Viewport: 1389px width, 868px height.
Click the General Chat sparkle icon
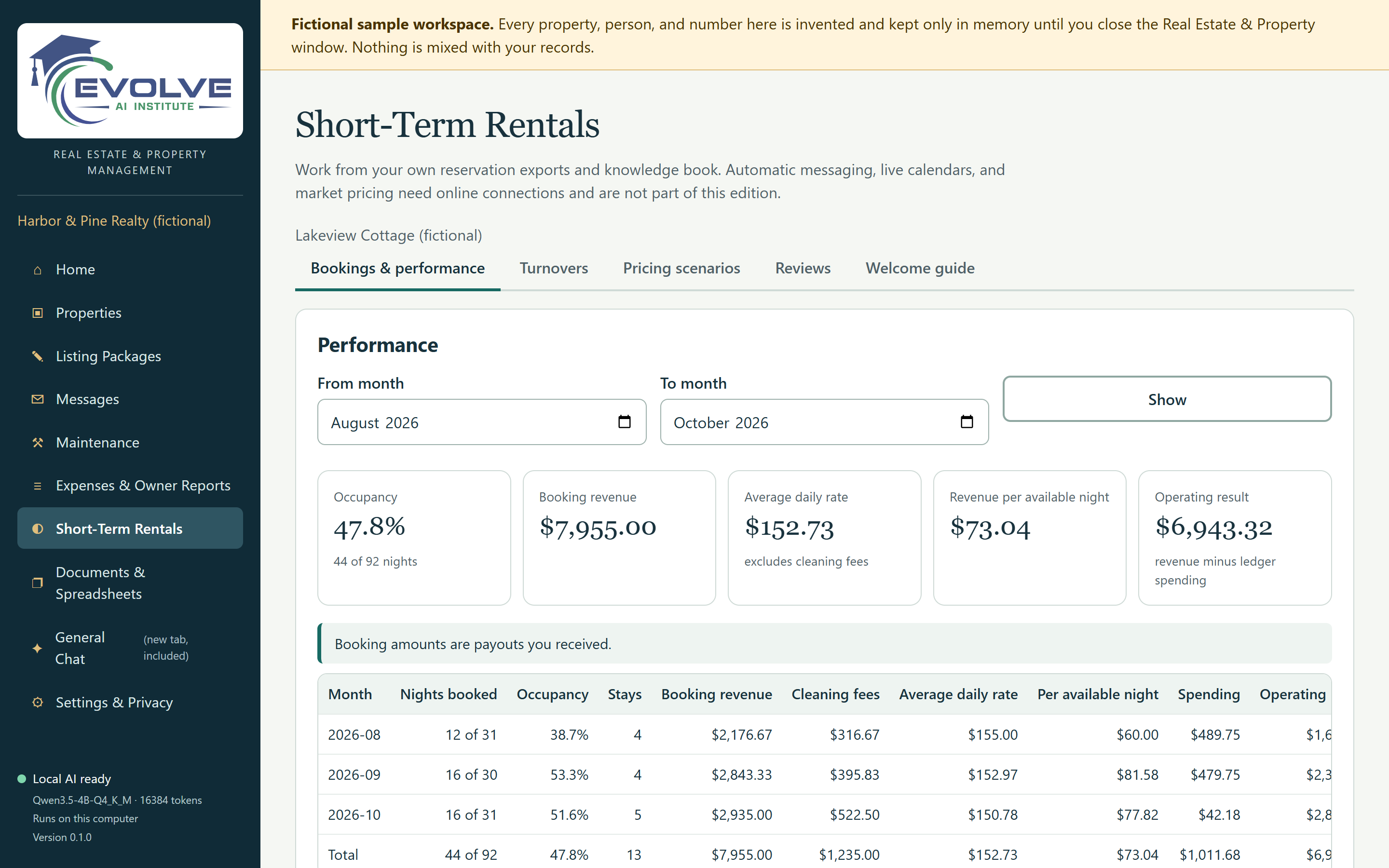click(x=37, y=648)
